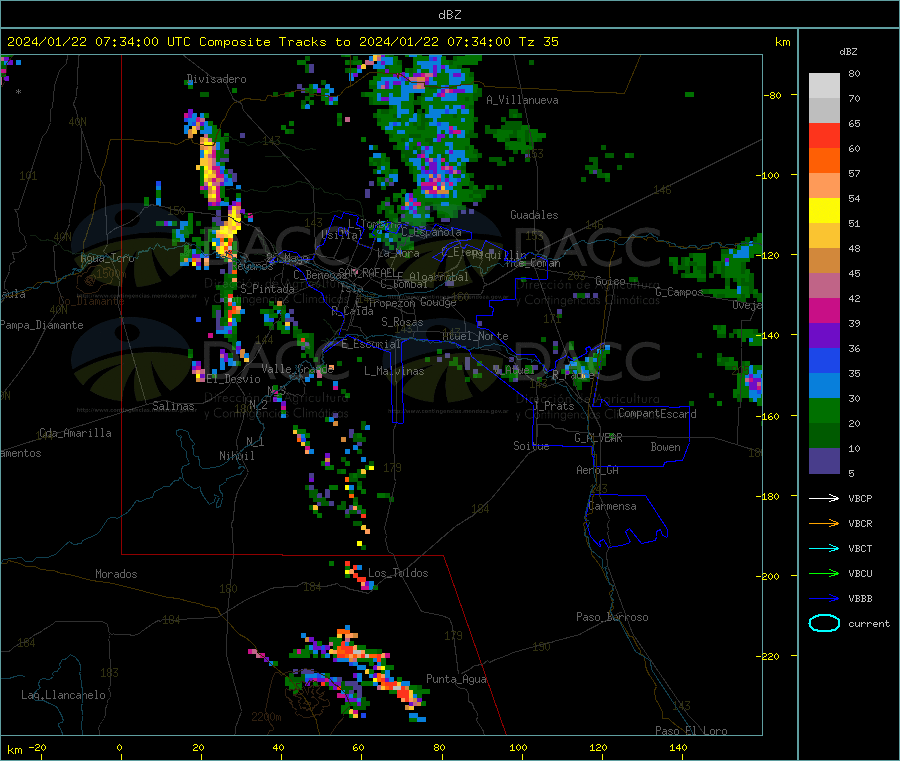This screenshot has height=761, width=900.
Task: Click the green VBCU arrow legend icon
Action: [824, 573]
